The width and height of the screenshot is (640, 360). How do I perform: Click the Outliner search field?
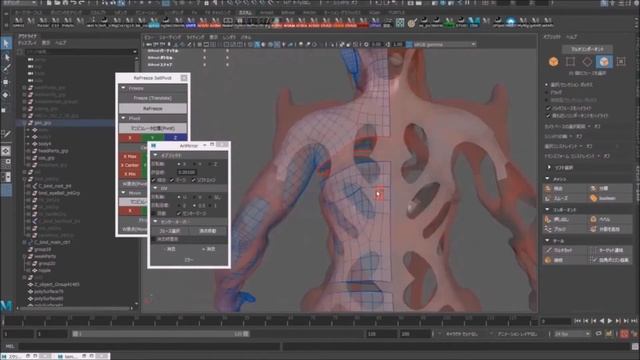click(x=82, y=52)
